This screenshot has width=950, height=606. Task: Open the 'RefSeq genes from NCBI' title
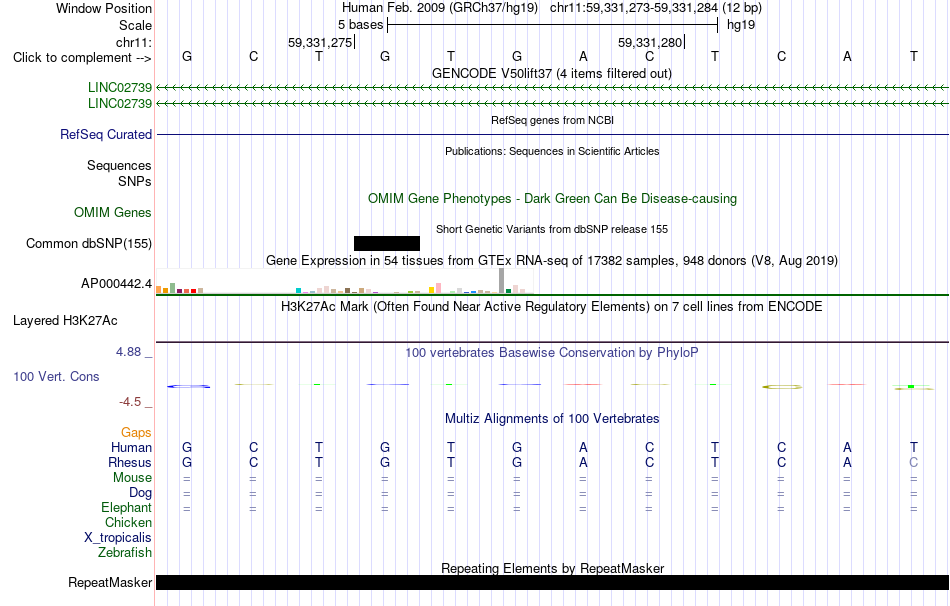(553, 120)
